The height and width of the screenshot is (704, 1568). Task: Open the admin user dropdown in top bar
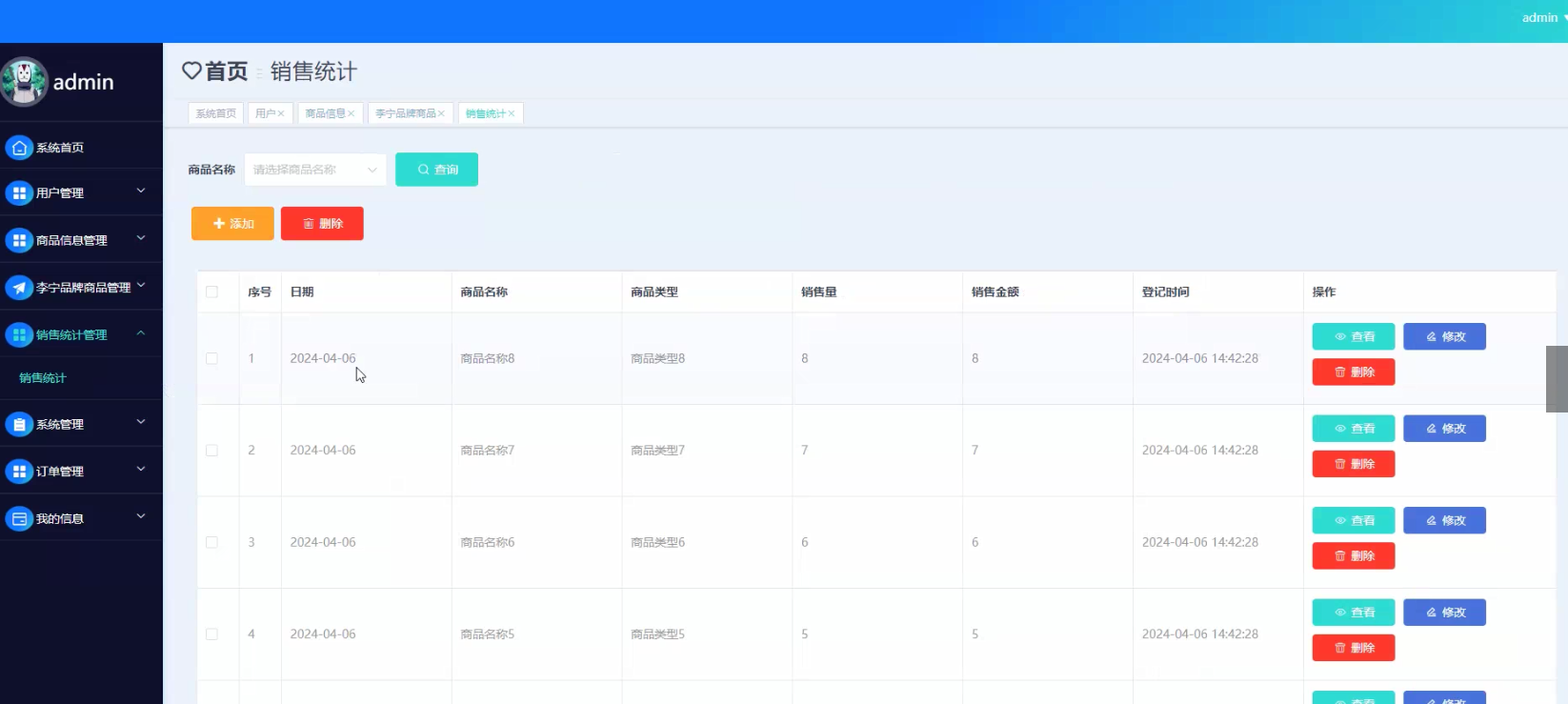tap(1543, 18)
